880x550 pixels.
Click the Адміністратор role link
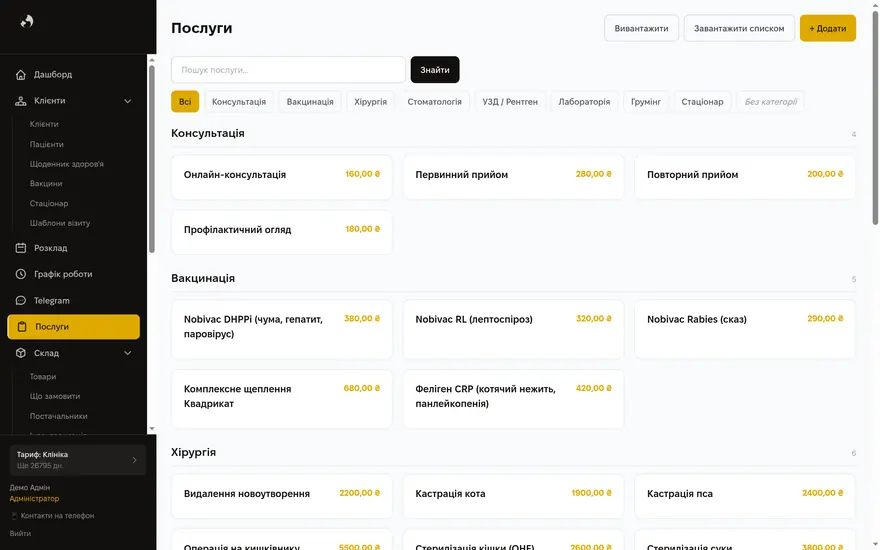click(34, 498)
